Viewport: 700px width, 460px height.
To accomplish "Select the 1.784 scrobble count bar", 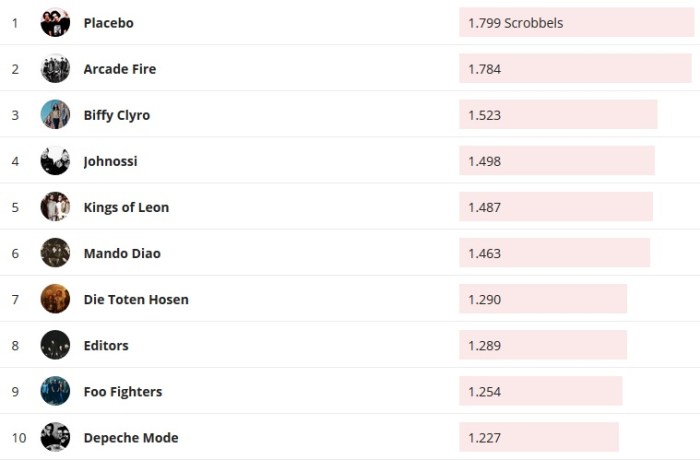I will coord(575,69).
